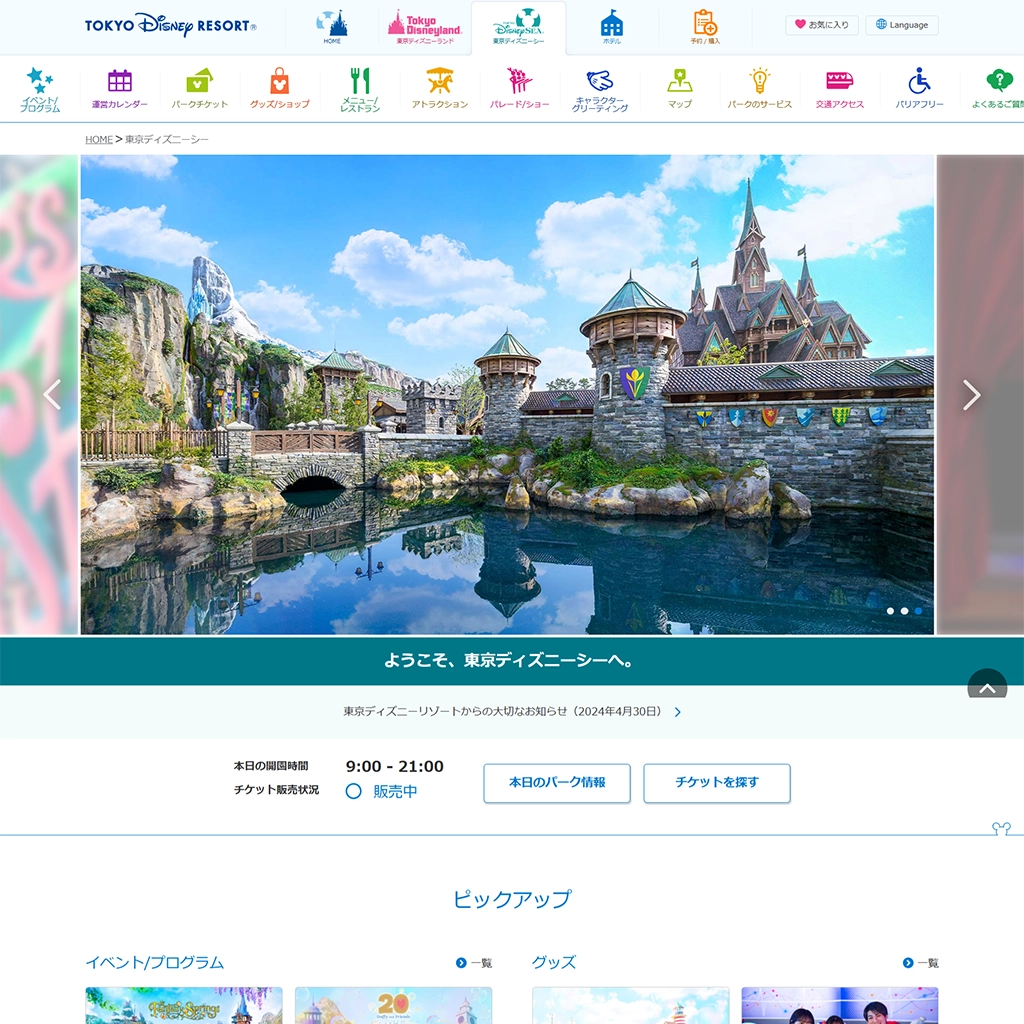Image resolution: width=1024 pixels, height=1024 pixels.
Task: Open the グッズ 一覧 list link
Action: [x=921, y=963]
